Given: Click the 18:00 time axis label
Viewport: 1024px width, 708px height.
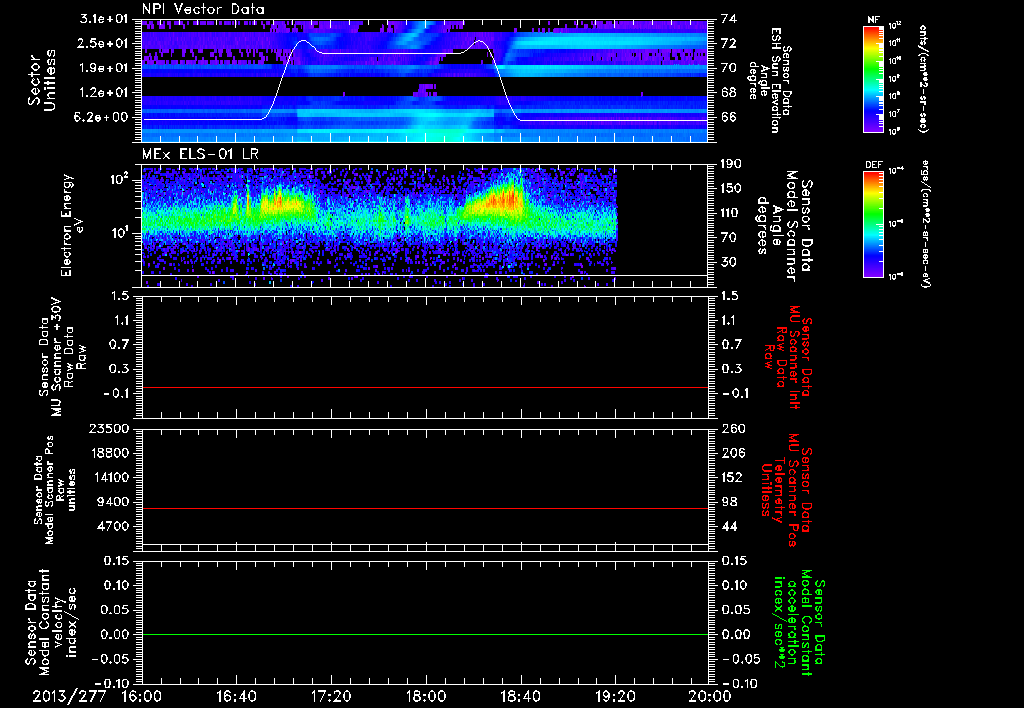Looking at the screenshot, I should coord(426,696).
